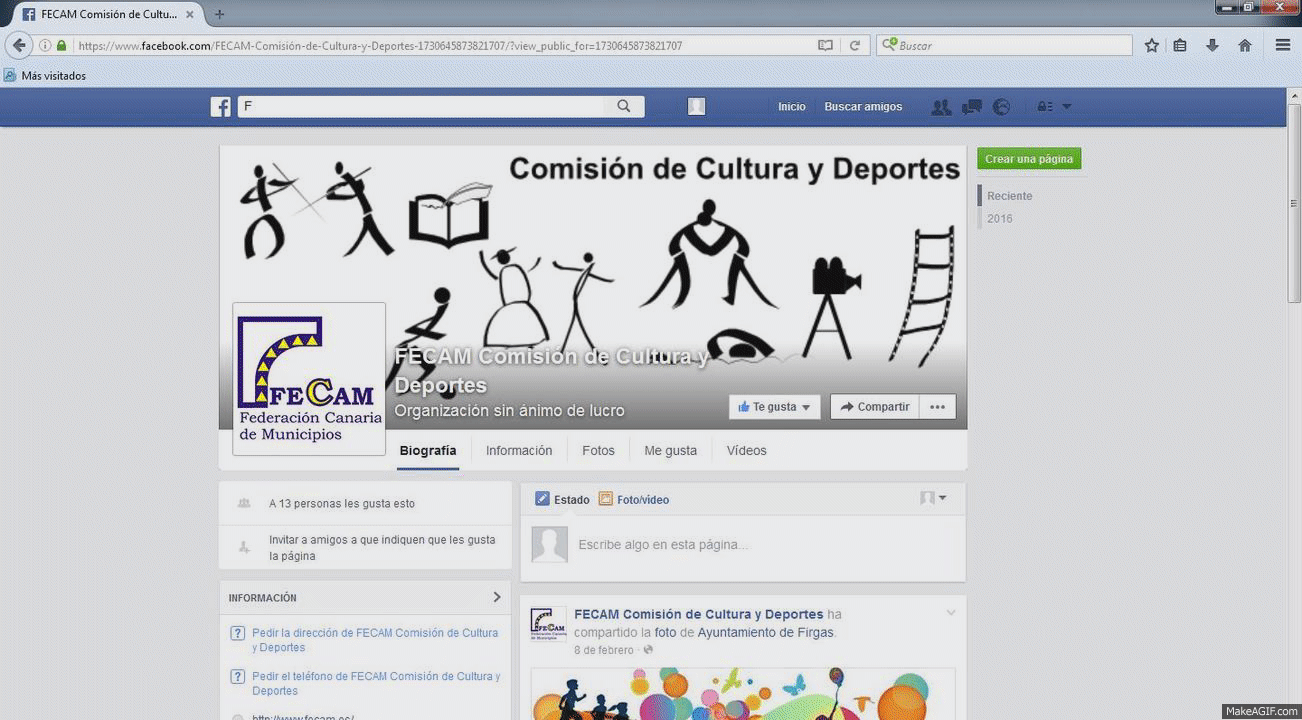Reload the page with the refresh icon
Viewport: 1302px width, 720px height.
coord(855,46)
